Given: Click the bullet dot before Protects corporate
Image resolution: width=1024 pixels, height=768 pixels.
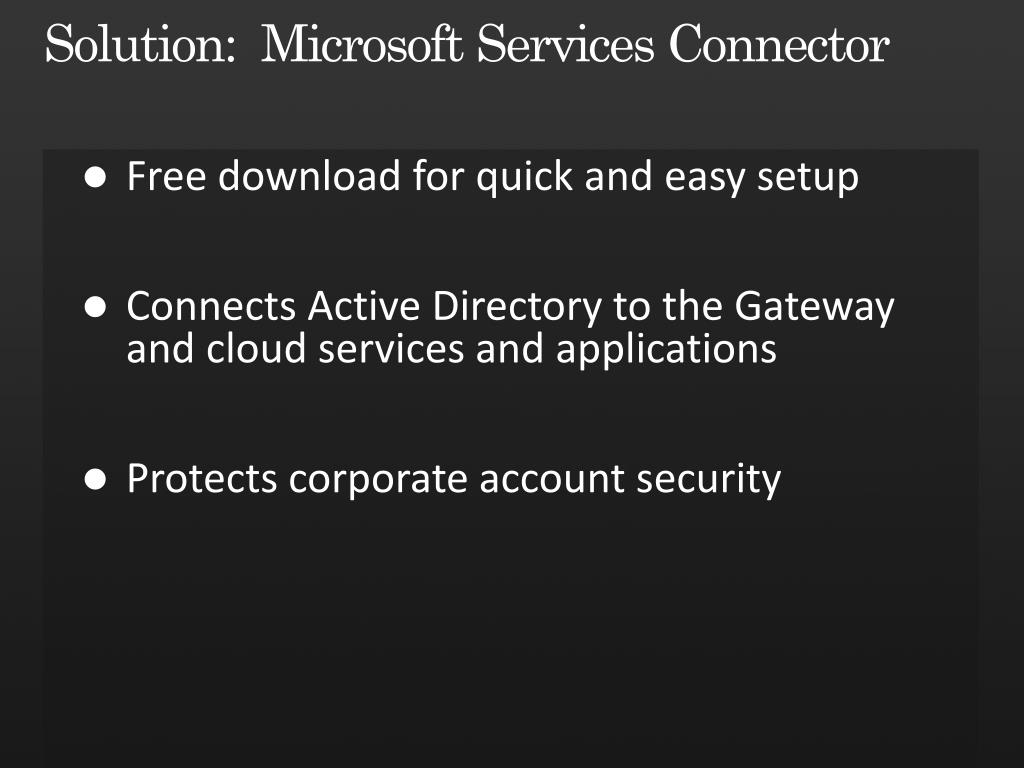Looking at the screenshot, I should coord(95,479).
